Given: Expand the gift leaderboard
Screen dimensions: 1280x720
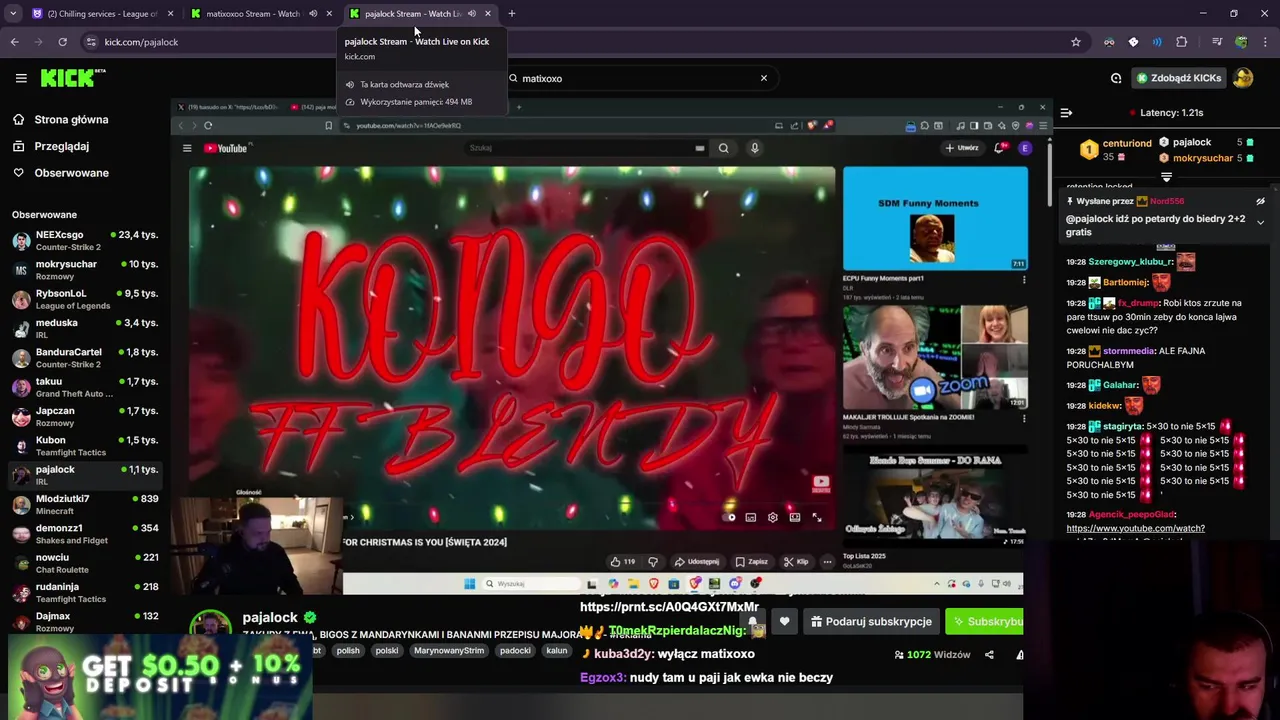Looking at the screenshot, I should (x=1166, y=177).
